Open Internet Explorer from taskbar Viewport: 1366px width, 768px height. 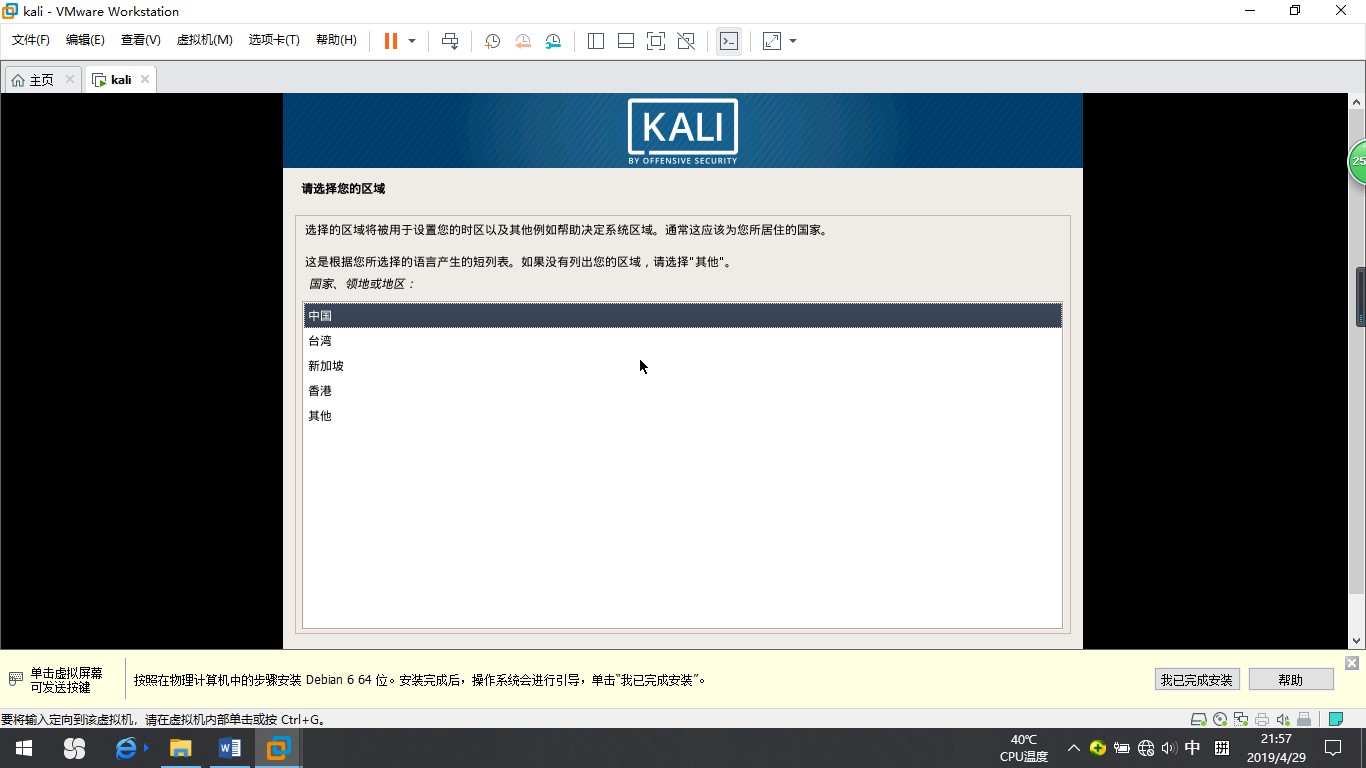coord(127,748)
